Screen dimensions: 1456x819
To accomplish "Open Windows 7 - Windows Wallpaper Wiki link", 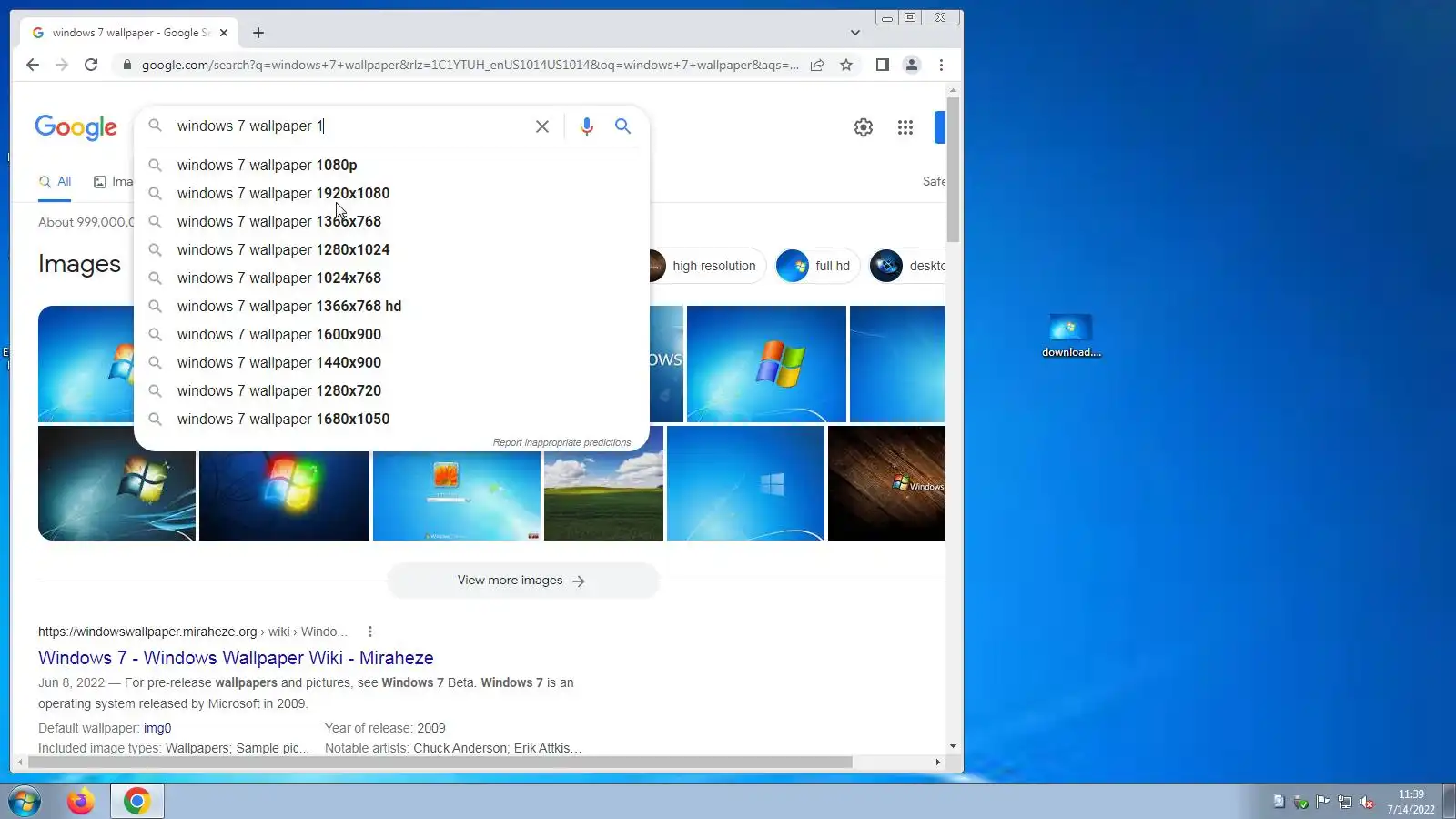I will click(x=236, y=658).
